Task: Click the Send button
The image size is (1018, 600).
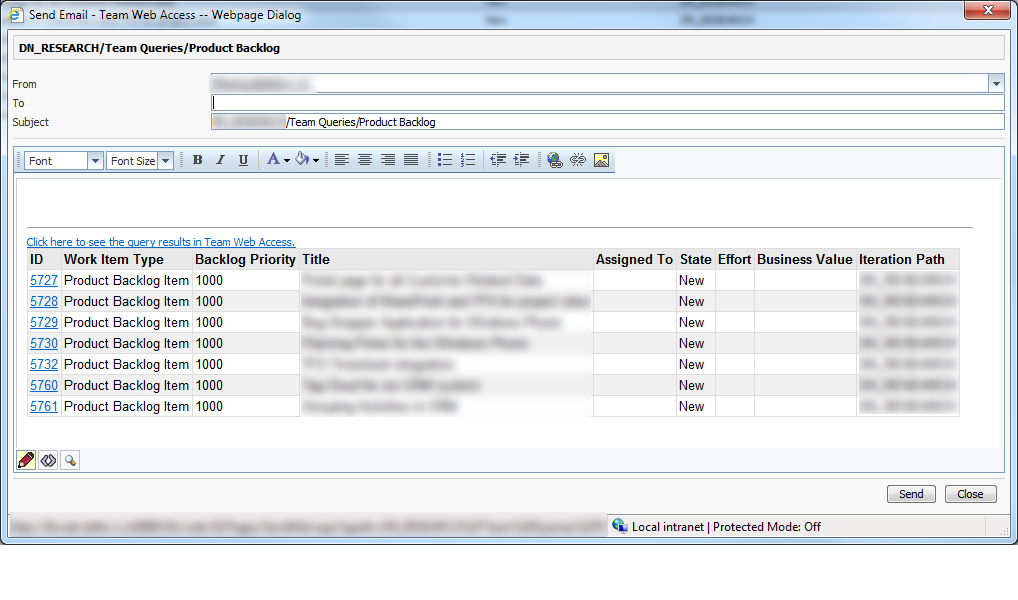Action: coord(911,494)
